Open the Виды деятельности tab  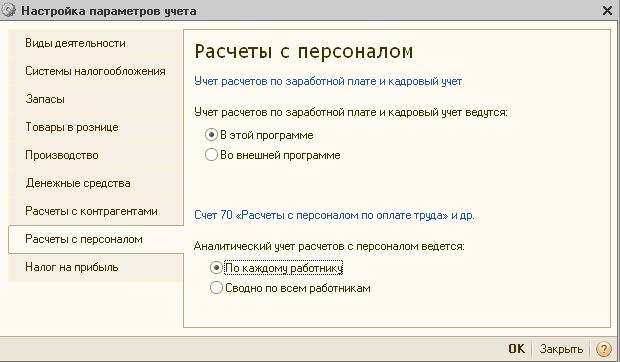click(x=96, y=43)
